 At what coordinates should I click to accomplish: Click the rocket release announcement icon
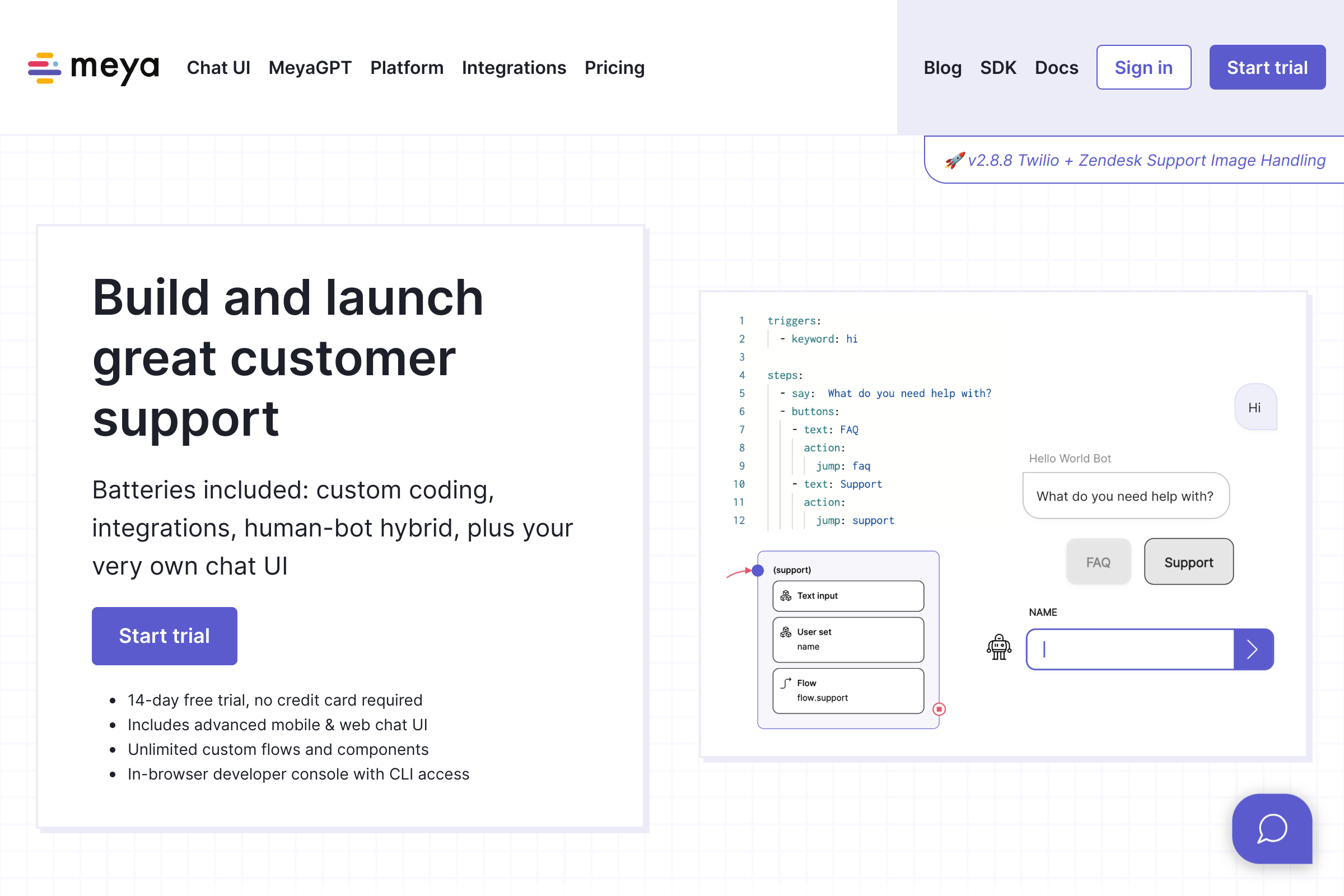[954, 161]
